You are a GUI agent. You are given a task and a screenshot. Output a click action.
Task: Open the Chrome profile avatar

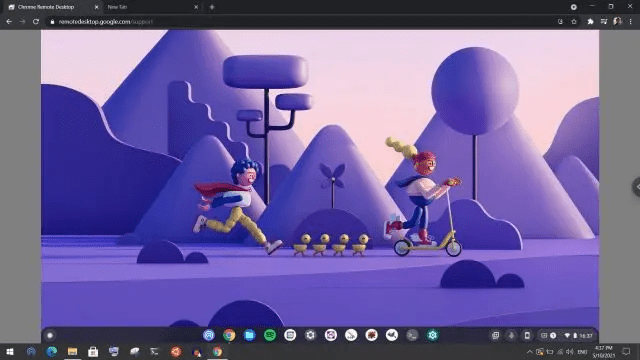pos(617,22)
